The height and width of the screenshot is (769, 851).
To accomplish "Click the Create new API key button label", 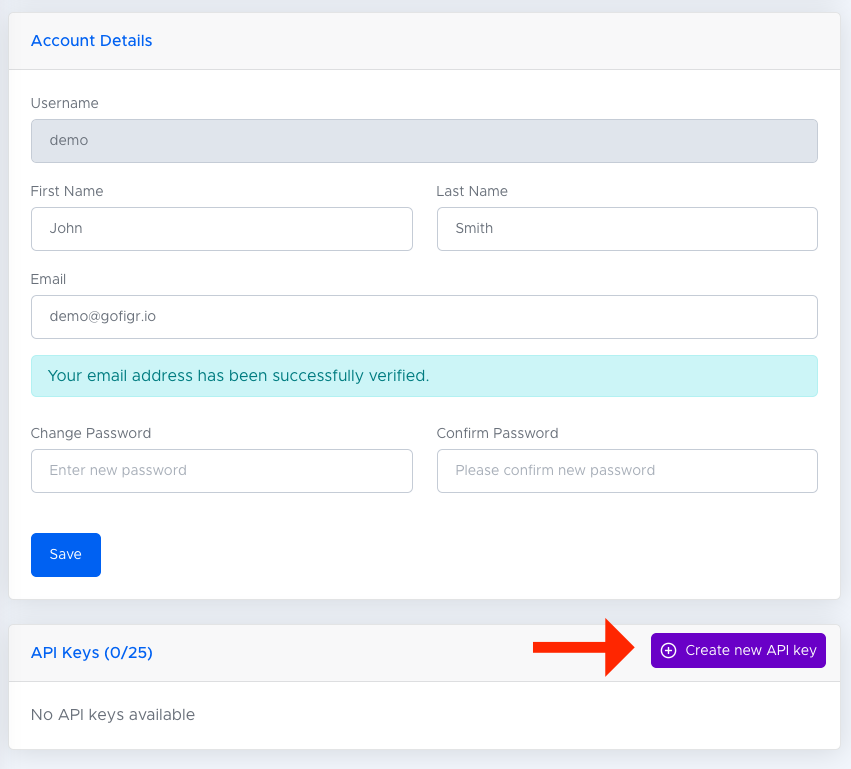I will 751,650.
